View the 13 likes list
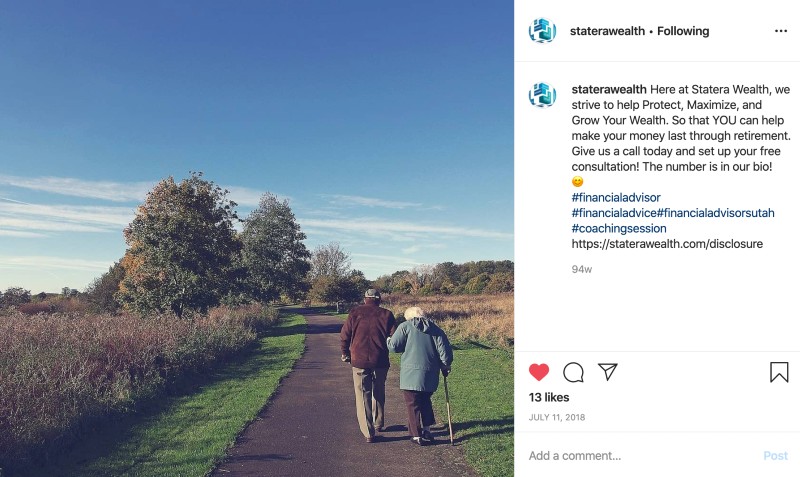The height and width of the screenshot is (477, 800). pyautogui.click(x=549, y=397)
